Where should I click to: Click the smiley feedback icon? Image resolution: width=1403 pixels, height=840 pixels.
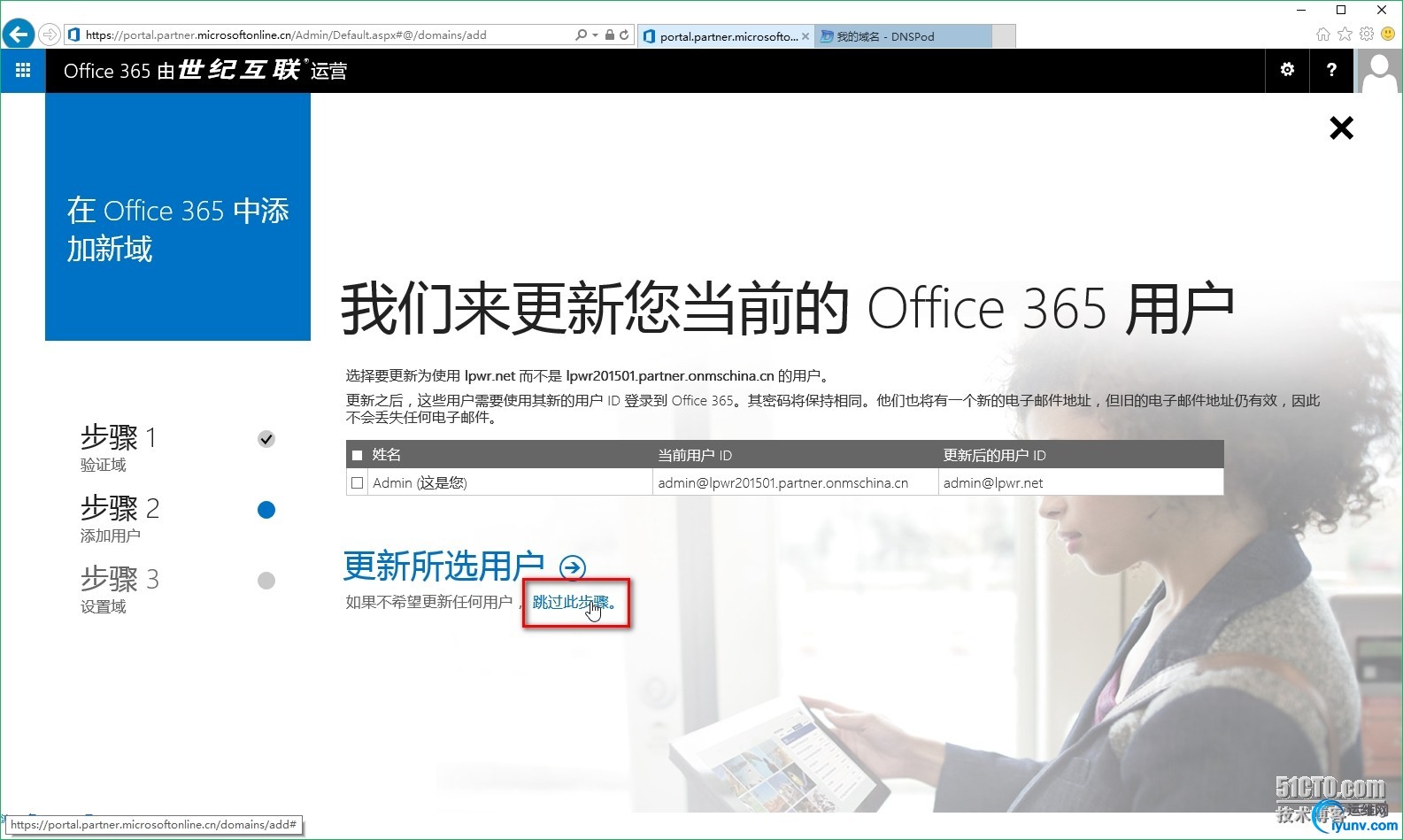[1388, 35]
